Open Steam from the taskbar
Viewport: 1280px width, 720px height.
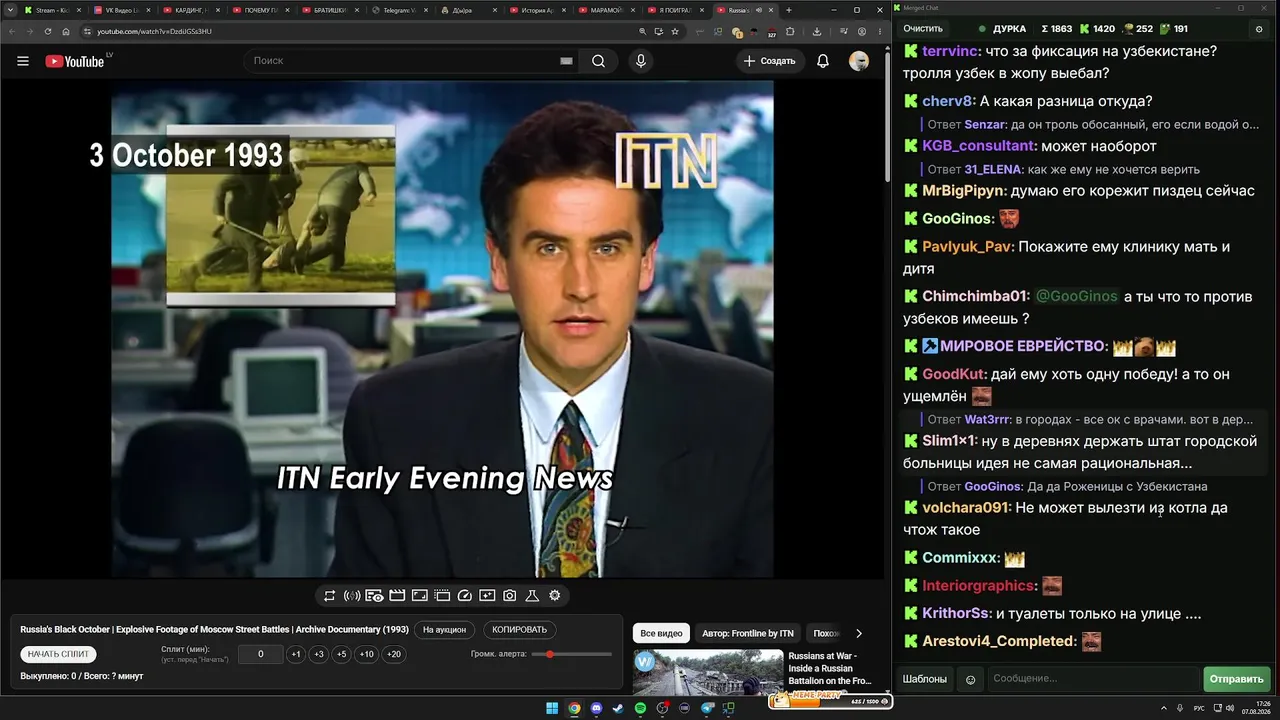click(x=618, y=709)
